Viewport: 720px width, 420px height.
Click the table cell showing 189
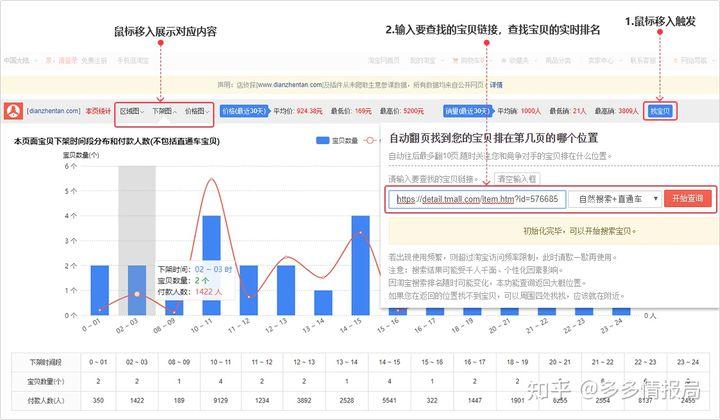179,400
